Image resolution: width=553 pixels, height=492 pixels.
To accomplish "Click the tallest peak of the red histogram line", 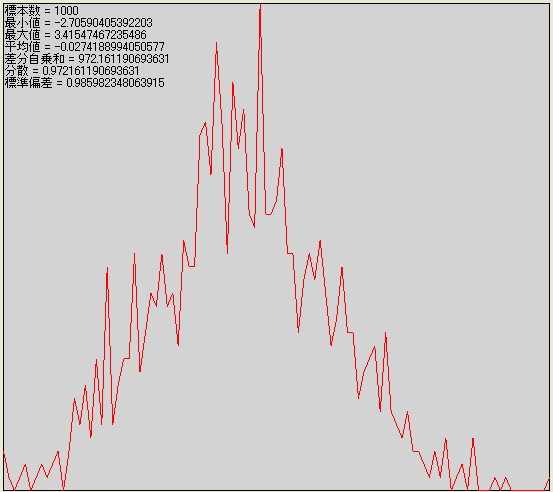I will 260,6.
